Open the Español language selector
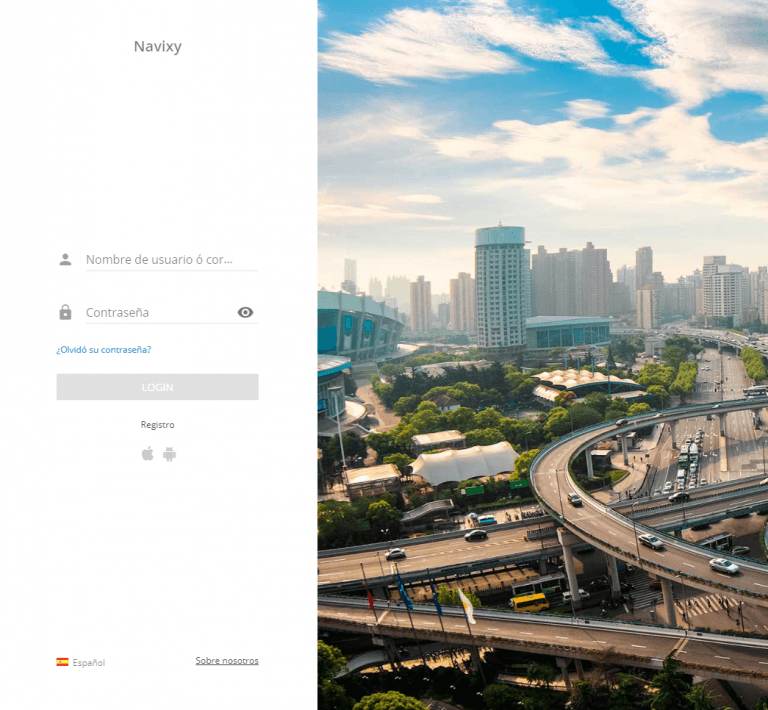Viewport: 768px width, 710px height. [x=81, y=662]
